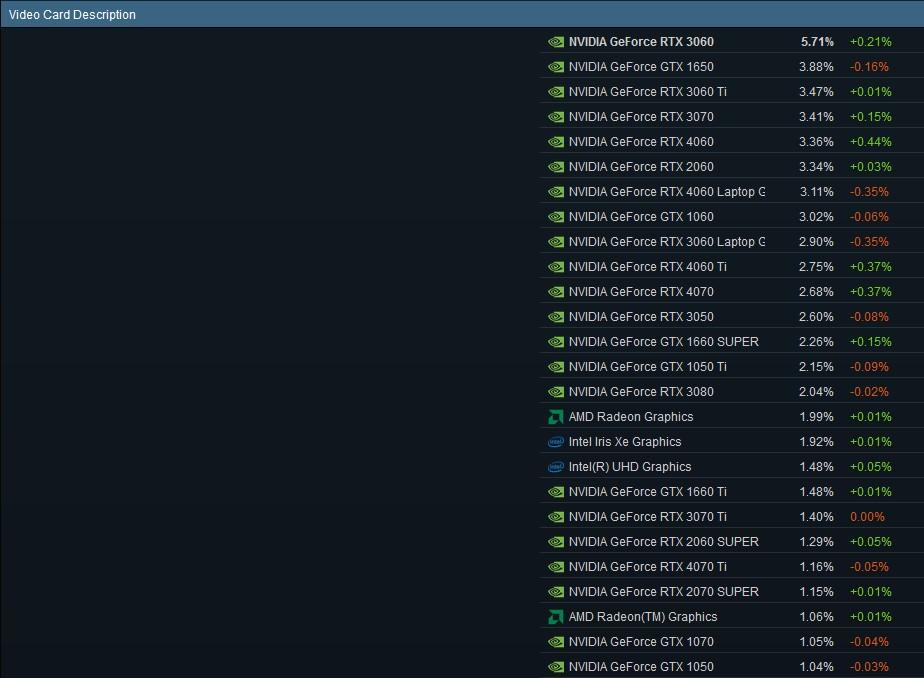Select the NVIDIA GeForce RTX 3050 row
This screenshot has width=924, height=678.
pos(641,317)
